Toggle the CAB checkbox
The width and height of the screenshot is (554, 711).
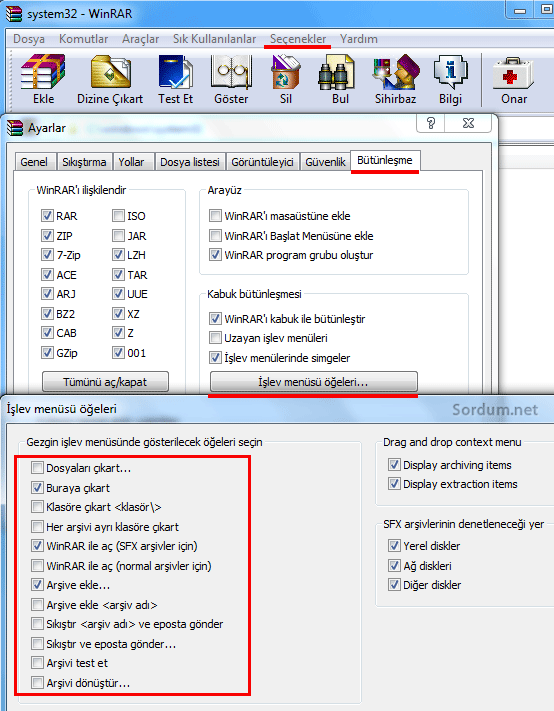(x=47, y=333)
